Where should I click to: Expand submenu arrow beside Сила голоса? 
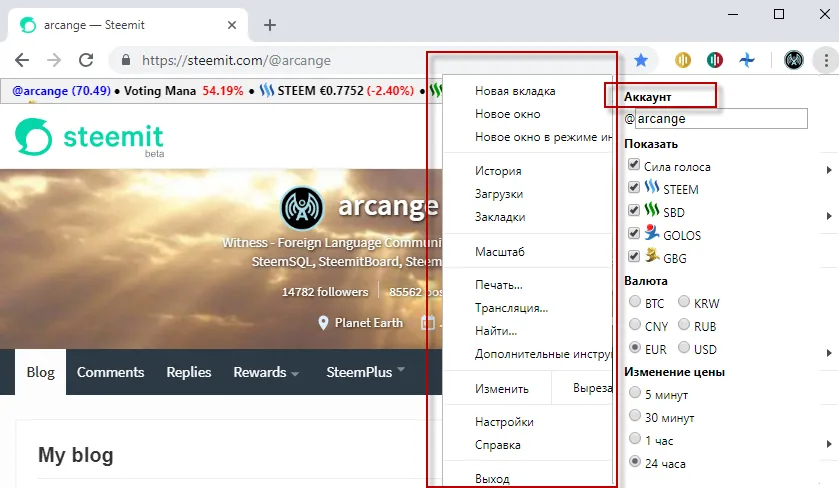(x=829, y=170)
